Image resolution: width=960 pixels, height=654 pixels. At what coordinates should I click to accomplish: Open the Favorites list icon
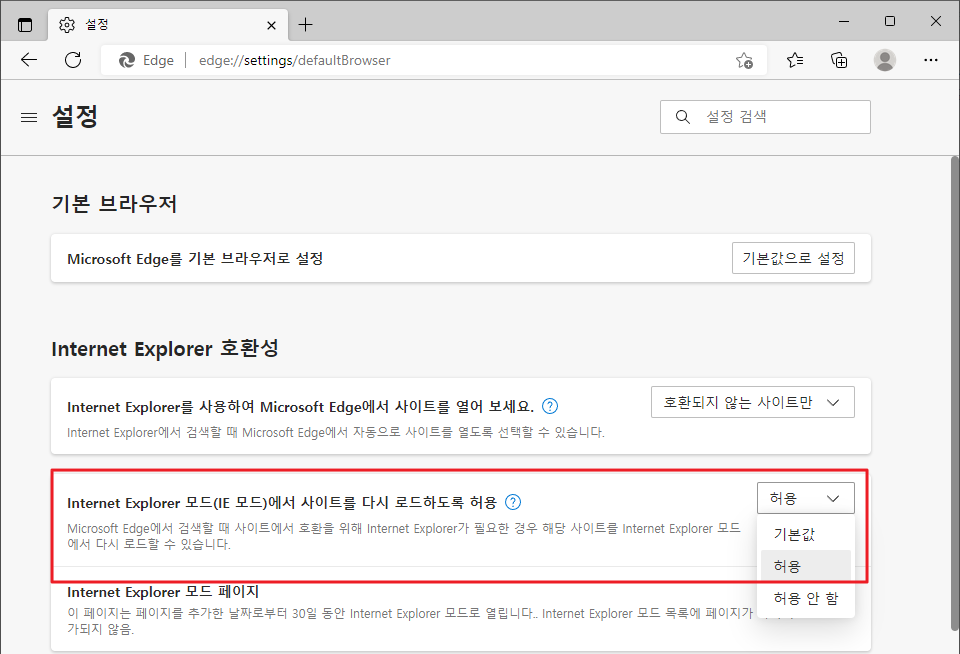pyautogui.click(x=795, y=60)
